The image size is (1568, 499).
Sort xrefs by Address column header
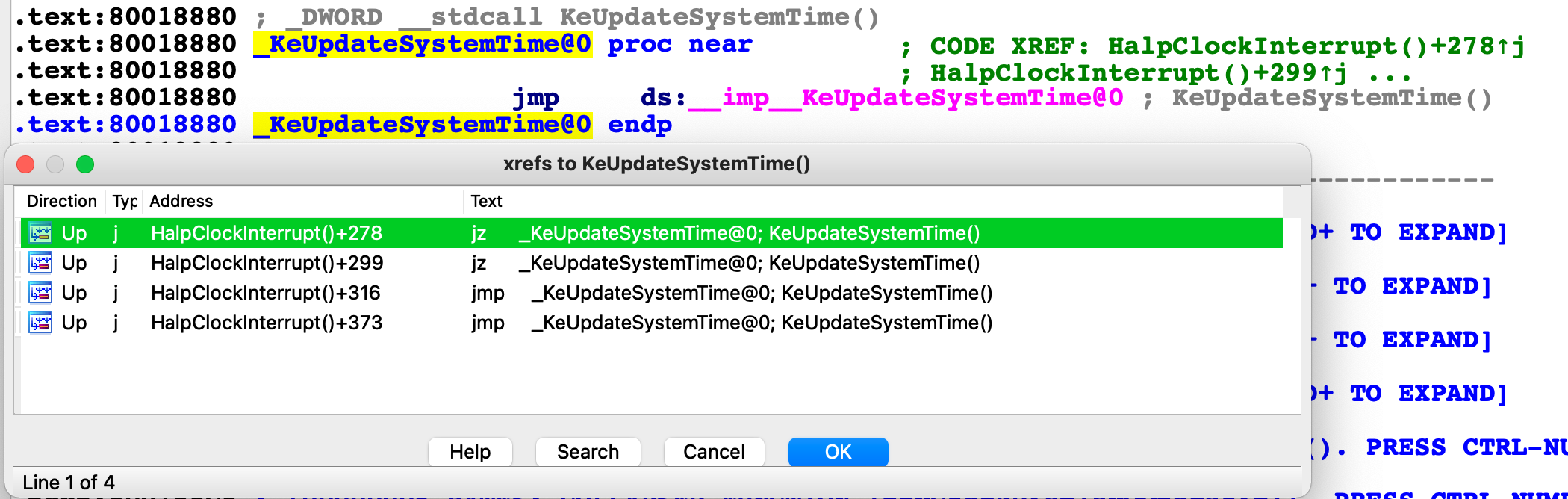tap(181, 201)
